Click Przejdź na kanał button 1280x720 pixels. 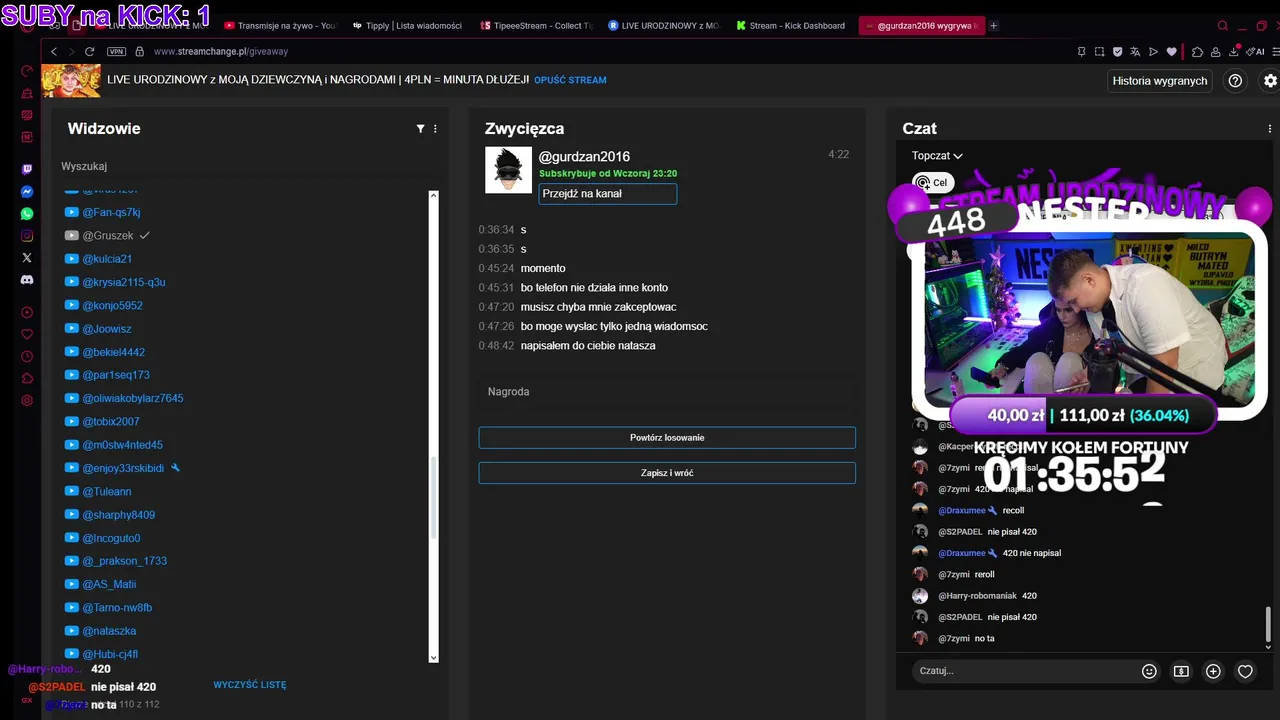pyautogui.click(x=608, y=194)
